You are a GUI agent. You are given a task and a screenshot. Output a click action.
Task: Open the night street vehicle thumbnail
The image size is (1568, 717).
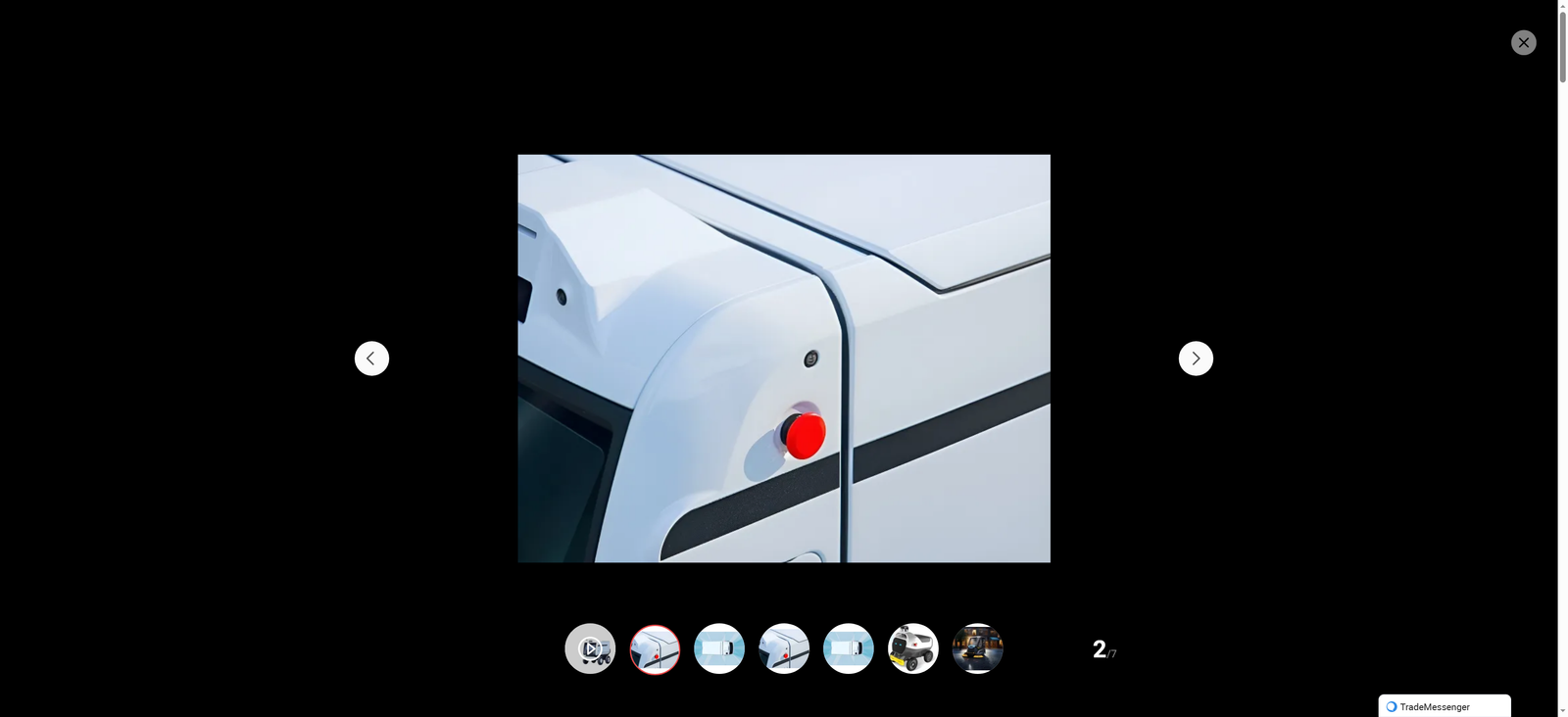978,648
